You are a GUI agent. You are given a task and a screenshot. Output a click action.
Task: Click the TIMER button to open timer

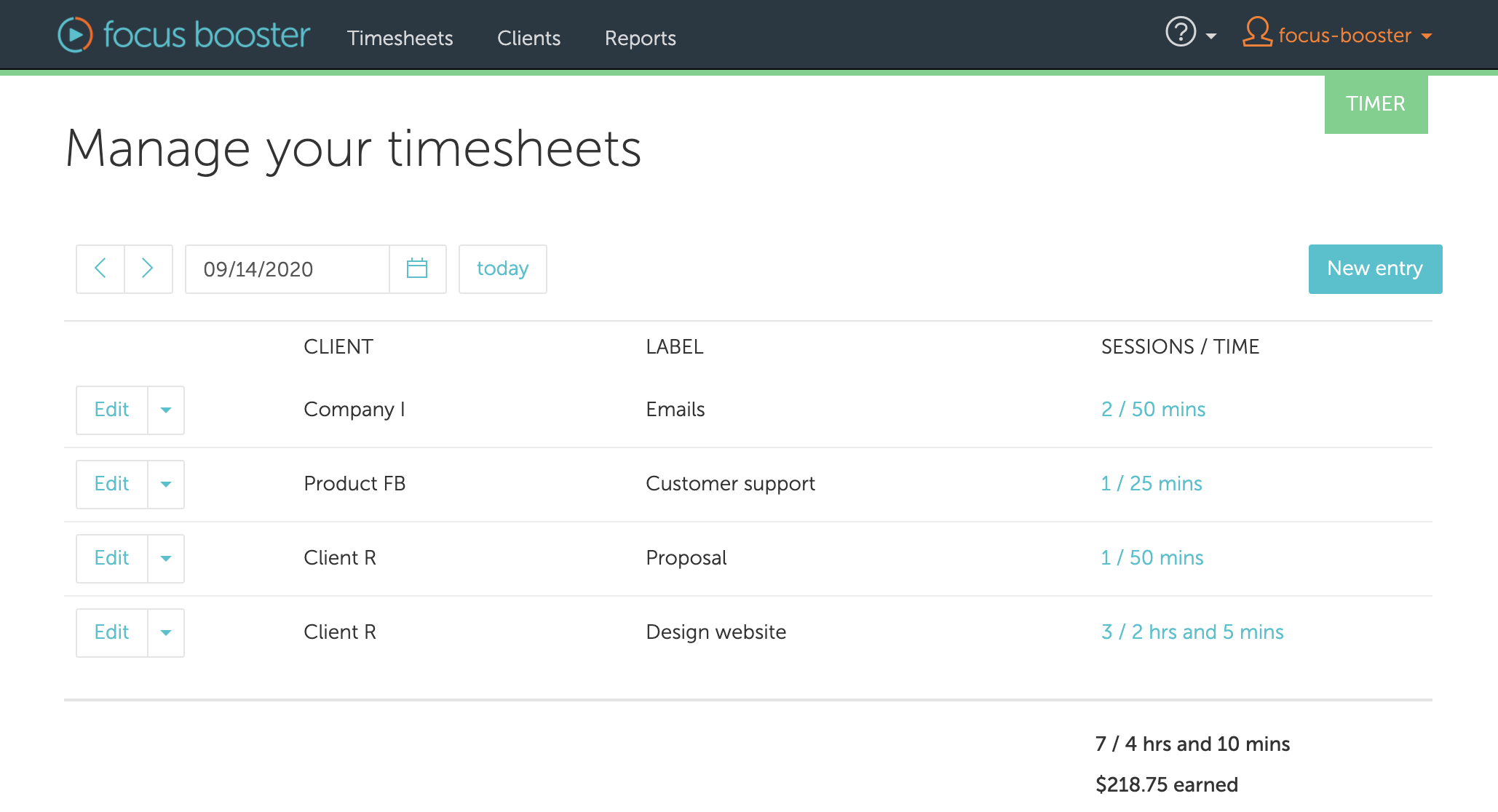click(1375, 103)
